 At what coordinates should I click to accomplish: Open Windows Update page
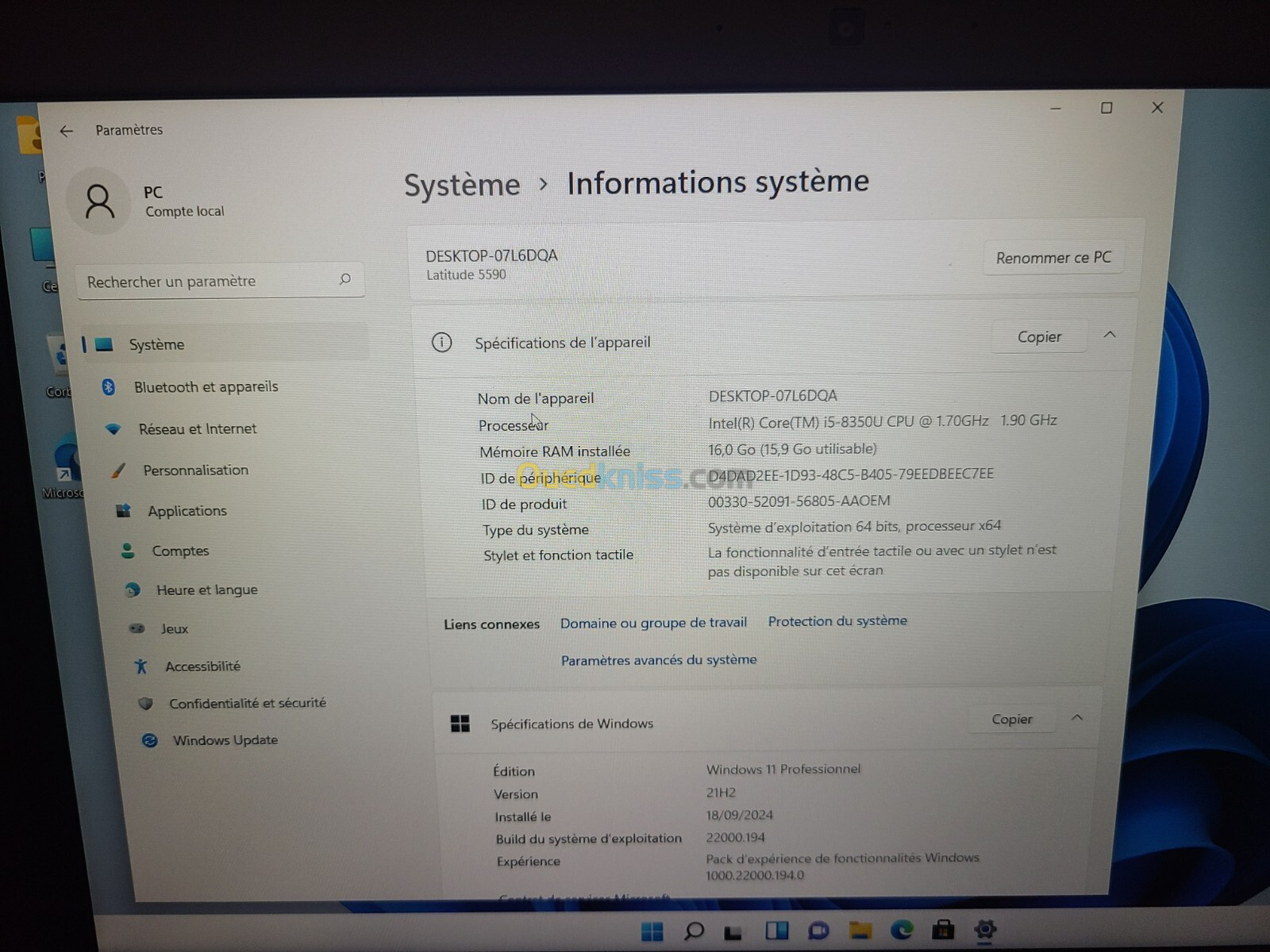click(225, 740)
